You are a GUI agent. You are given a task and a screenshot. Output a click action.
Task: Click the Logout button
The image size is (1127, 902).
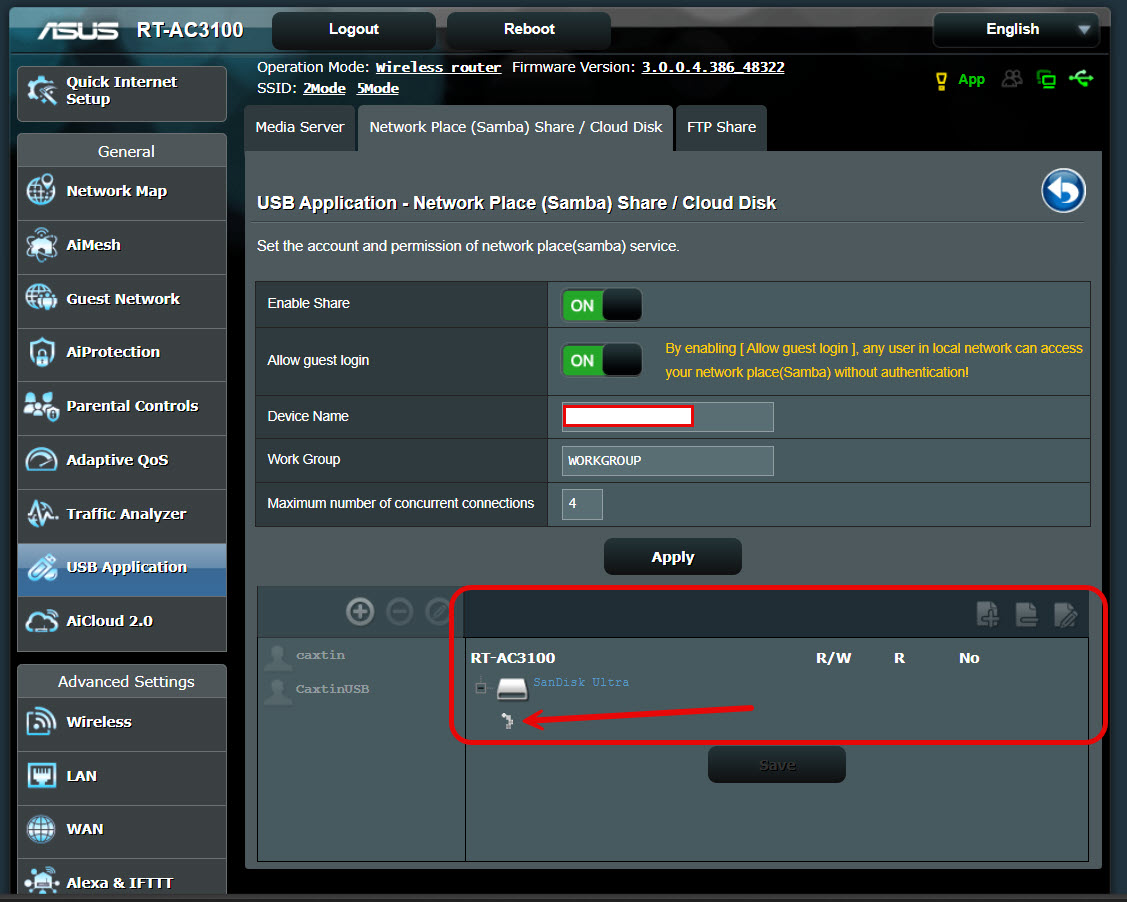point(354,29)
